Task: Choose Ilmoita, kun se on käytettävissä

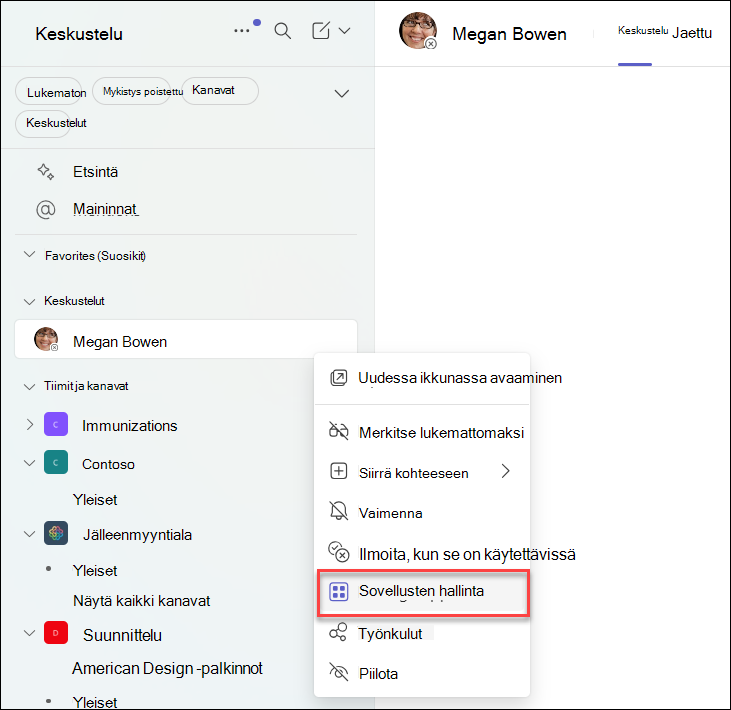Action: point(422,554)
